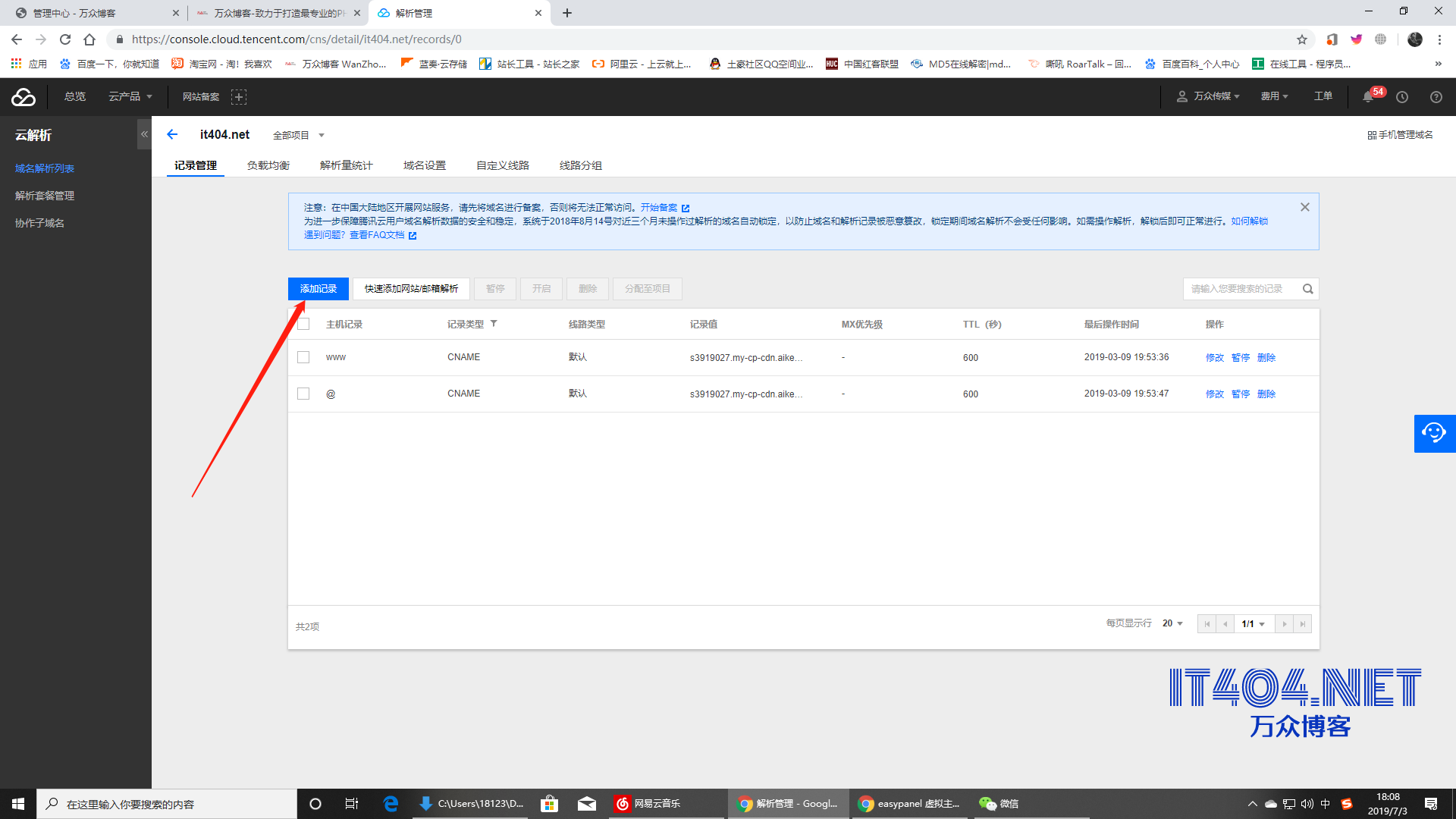This screenshot has height=819, width=1456.
Task: Go to first page of records
Action: [1207, 624]
